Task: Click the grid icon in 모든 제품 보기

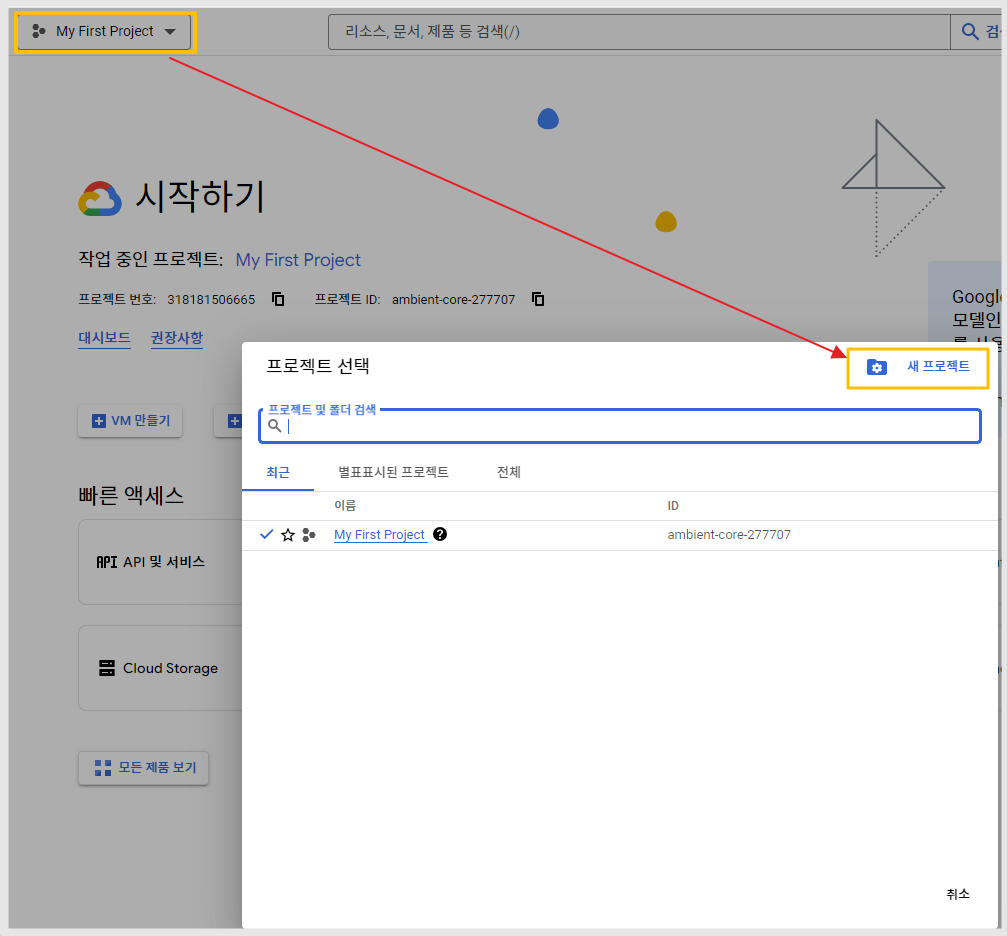Action: click(103, 768)
